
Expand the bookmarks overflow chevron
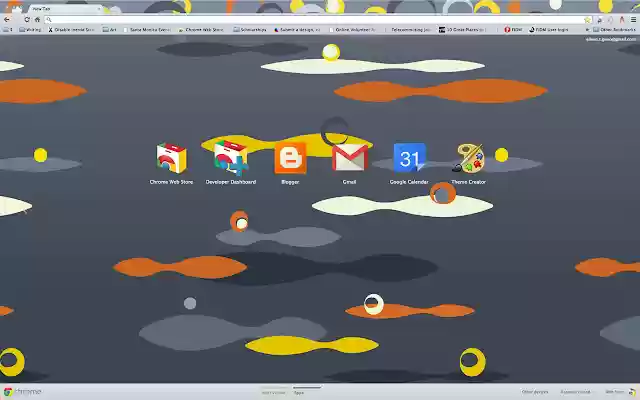587,30
